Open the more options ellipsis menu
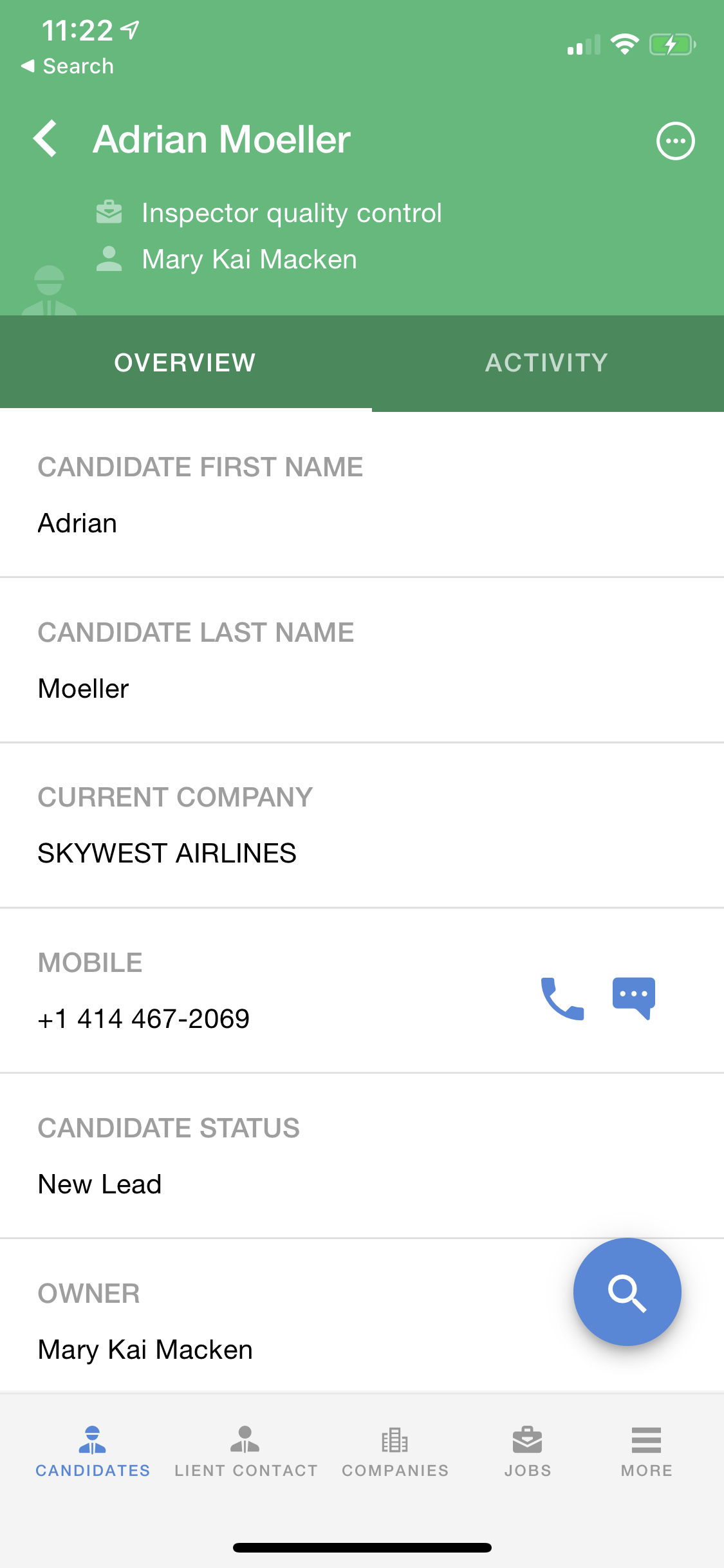Image resolution: width=724 pixels, height=1568 pixels. click(x=675, y=141)
